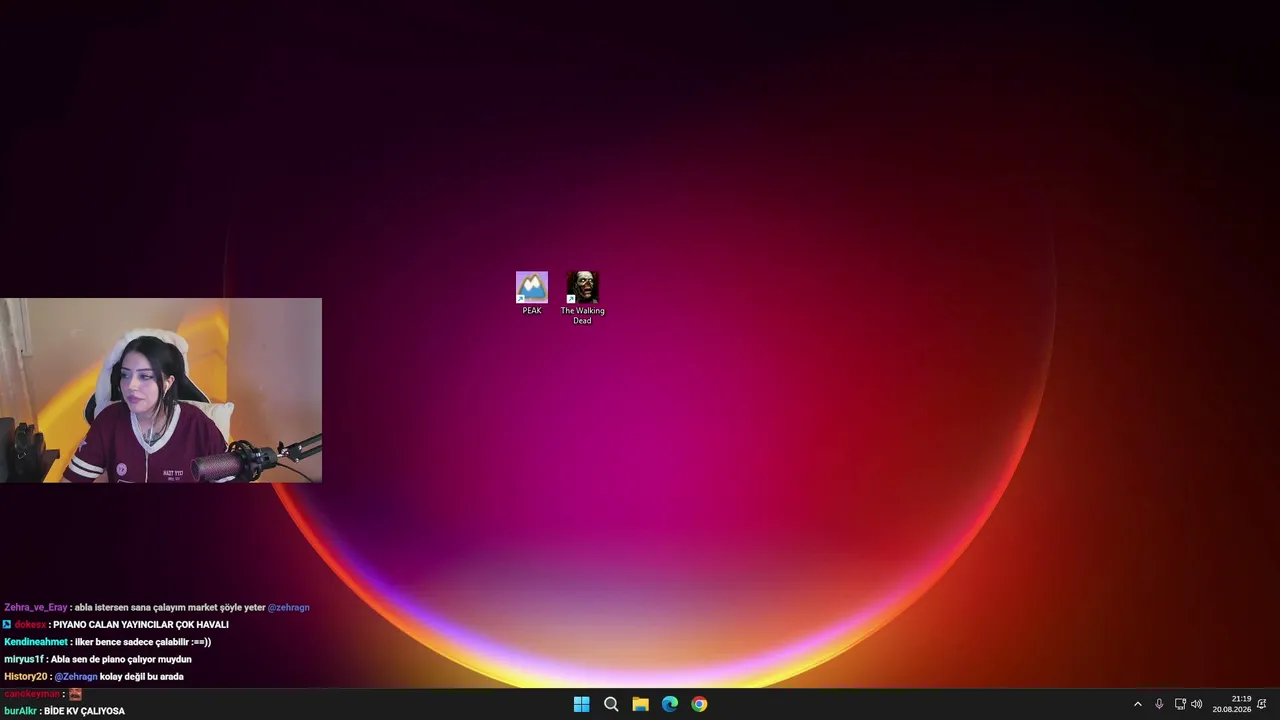Click the emote in canokeyman's message
The width and height of the screenshot is (1280, 720).
75,694
